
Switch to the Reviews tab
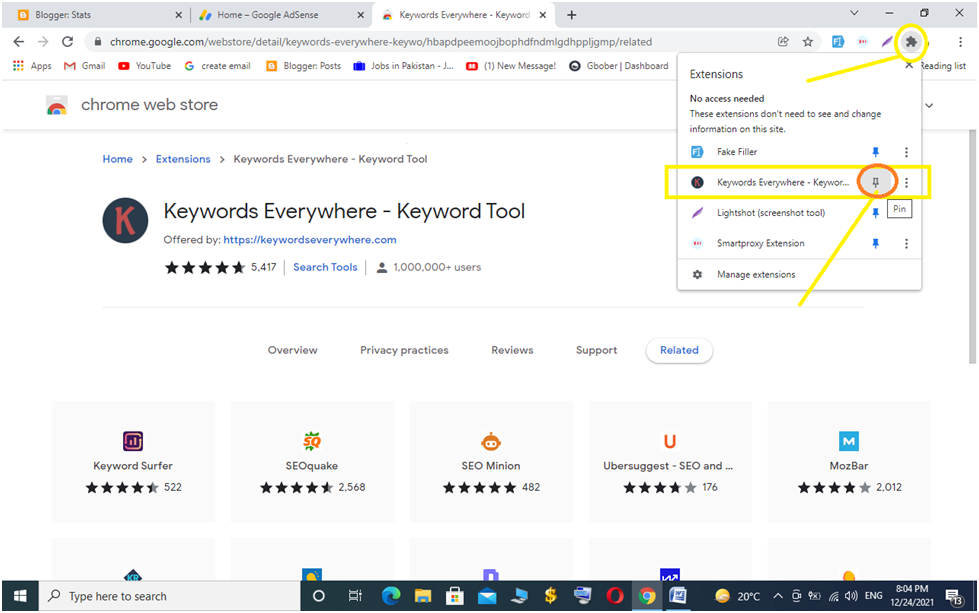[x=512, y=350]
